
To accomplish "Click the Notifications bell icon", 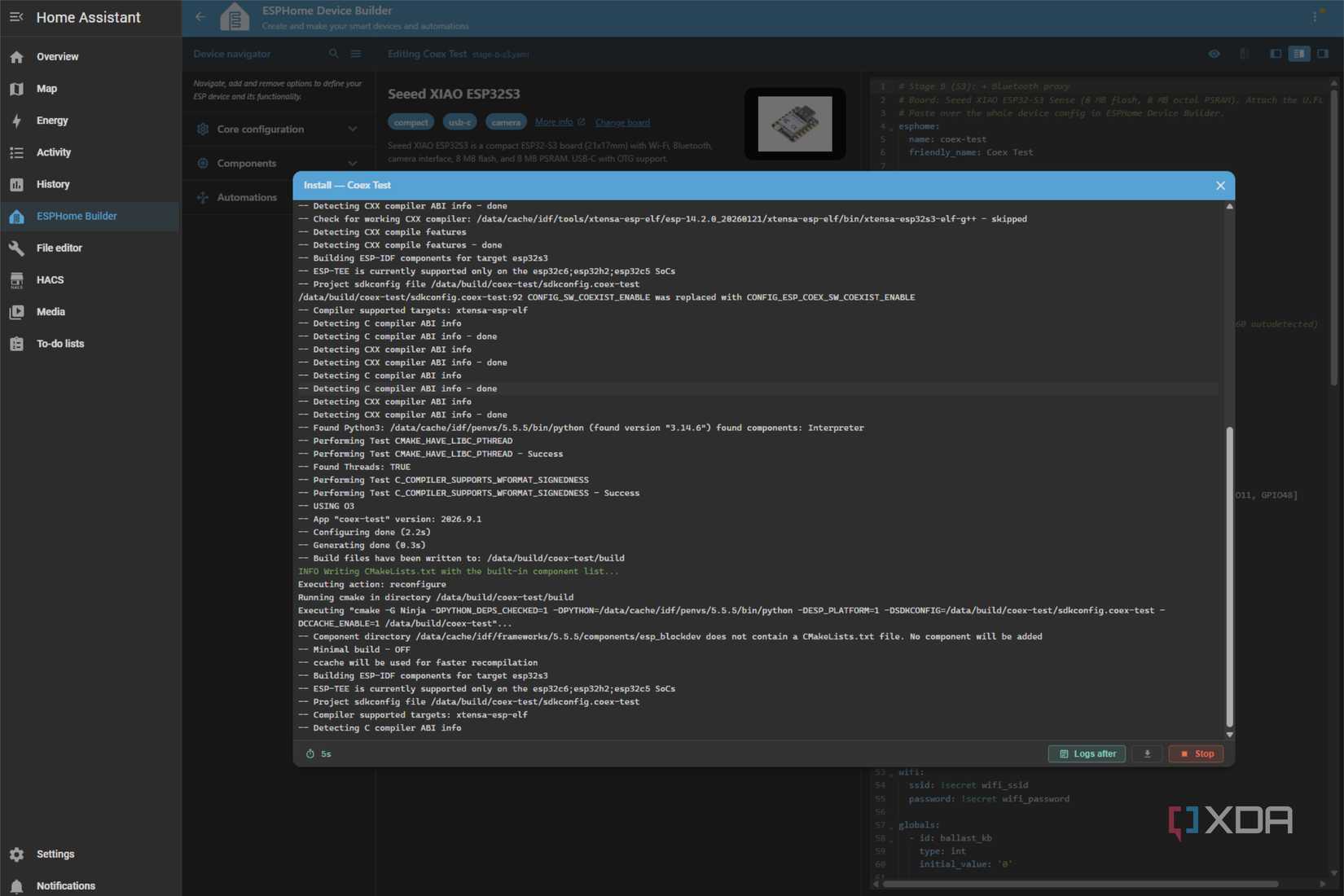I will (16, 886).
